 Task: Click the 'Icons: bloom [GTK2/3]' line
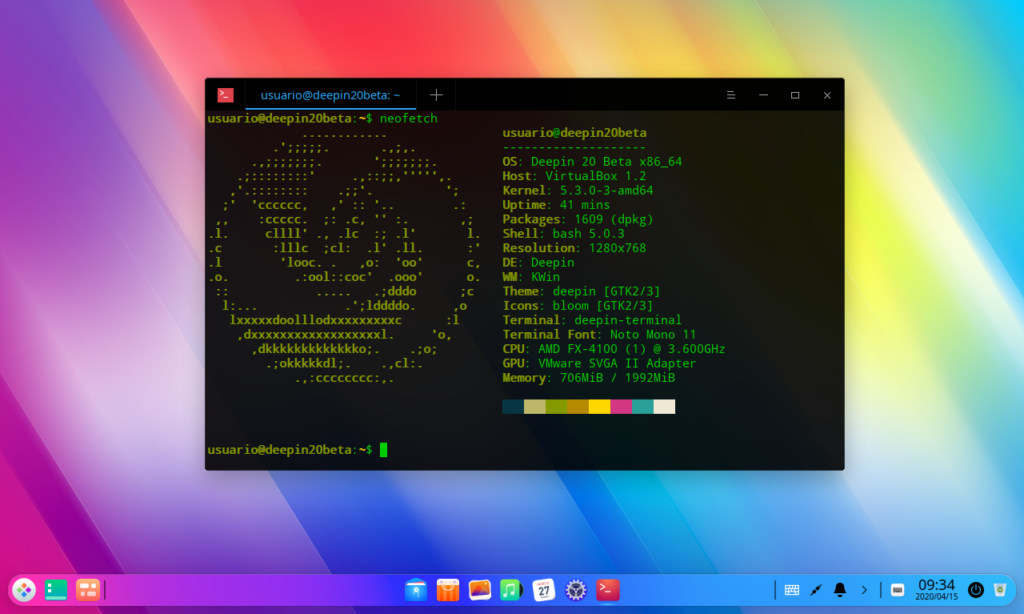577,305
